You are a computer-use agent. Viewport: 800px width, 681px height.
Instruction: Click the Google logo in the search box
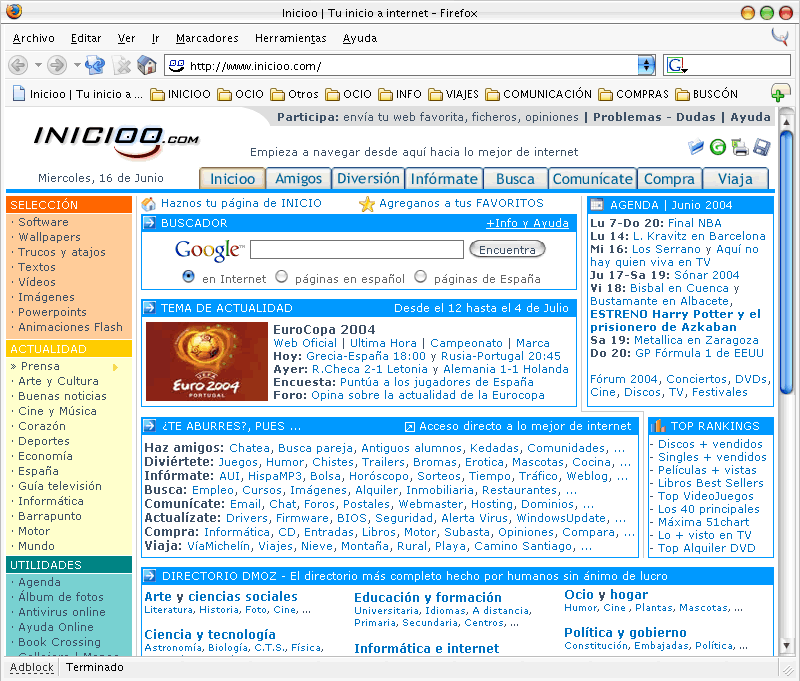[209, 250]
